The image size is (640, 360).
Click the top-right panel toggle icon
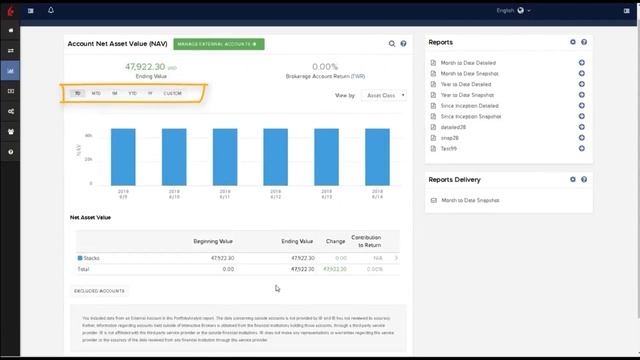click(627, 11)
